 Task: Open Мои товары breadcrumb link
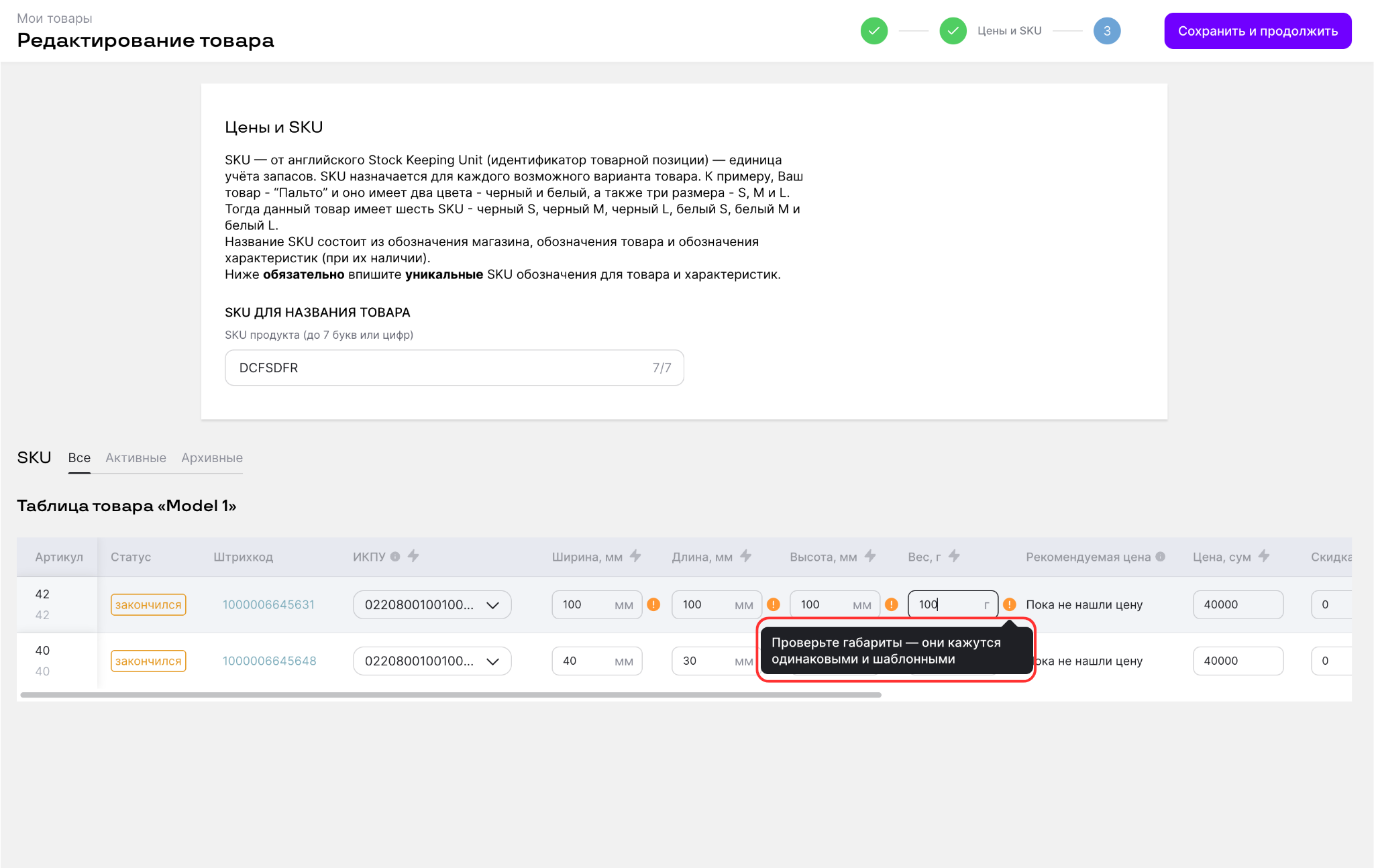54,18
